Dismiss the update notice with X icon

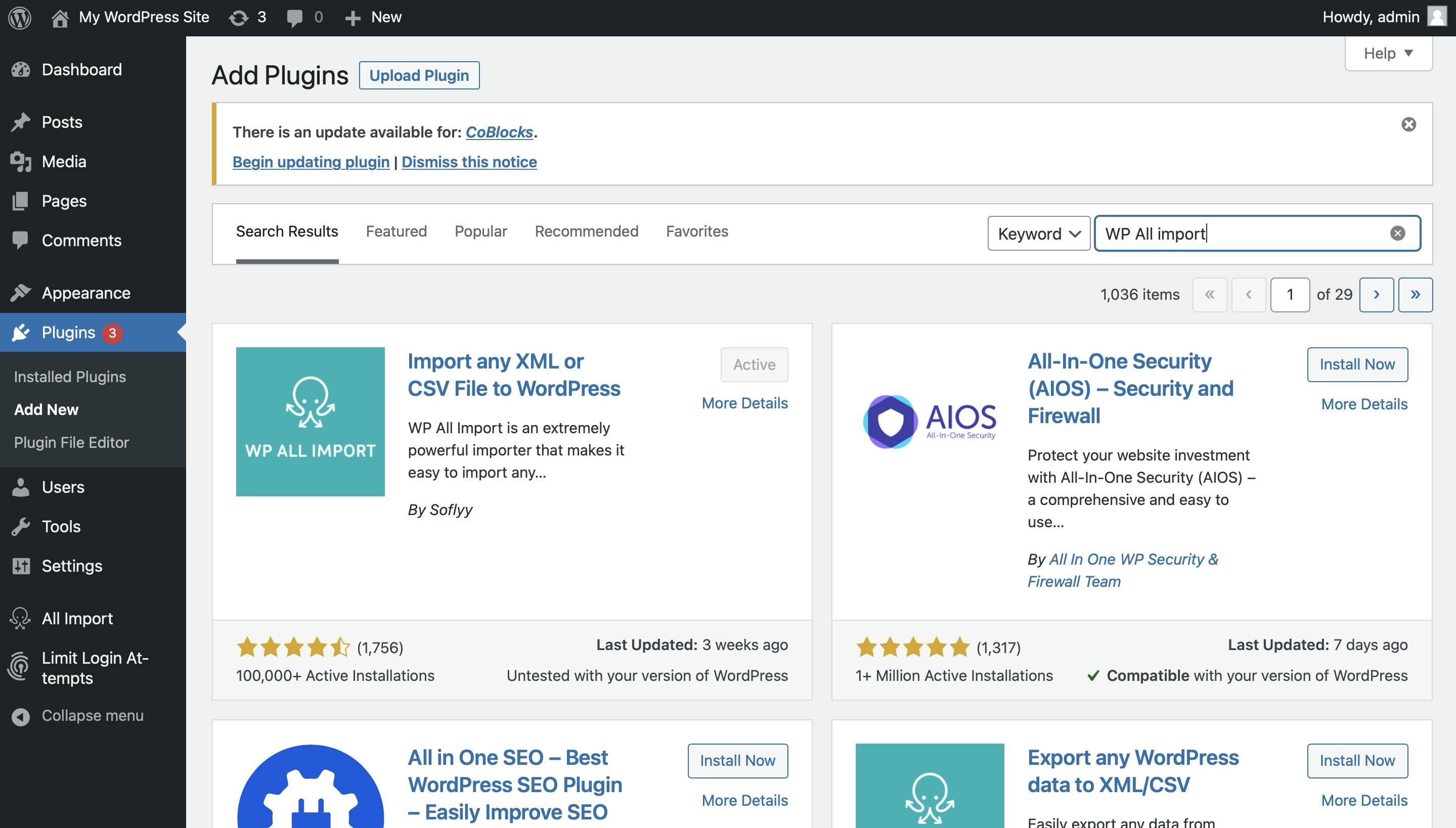(x=1409, y=124)
